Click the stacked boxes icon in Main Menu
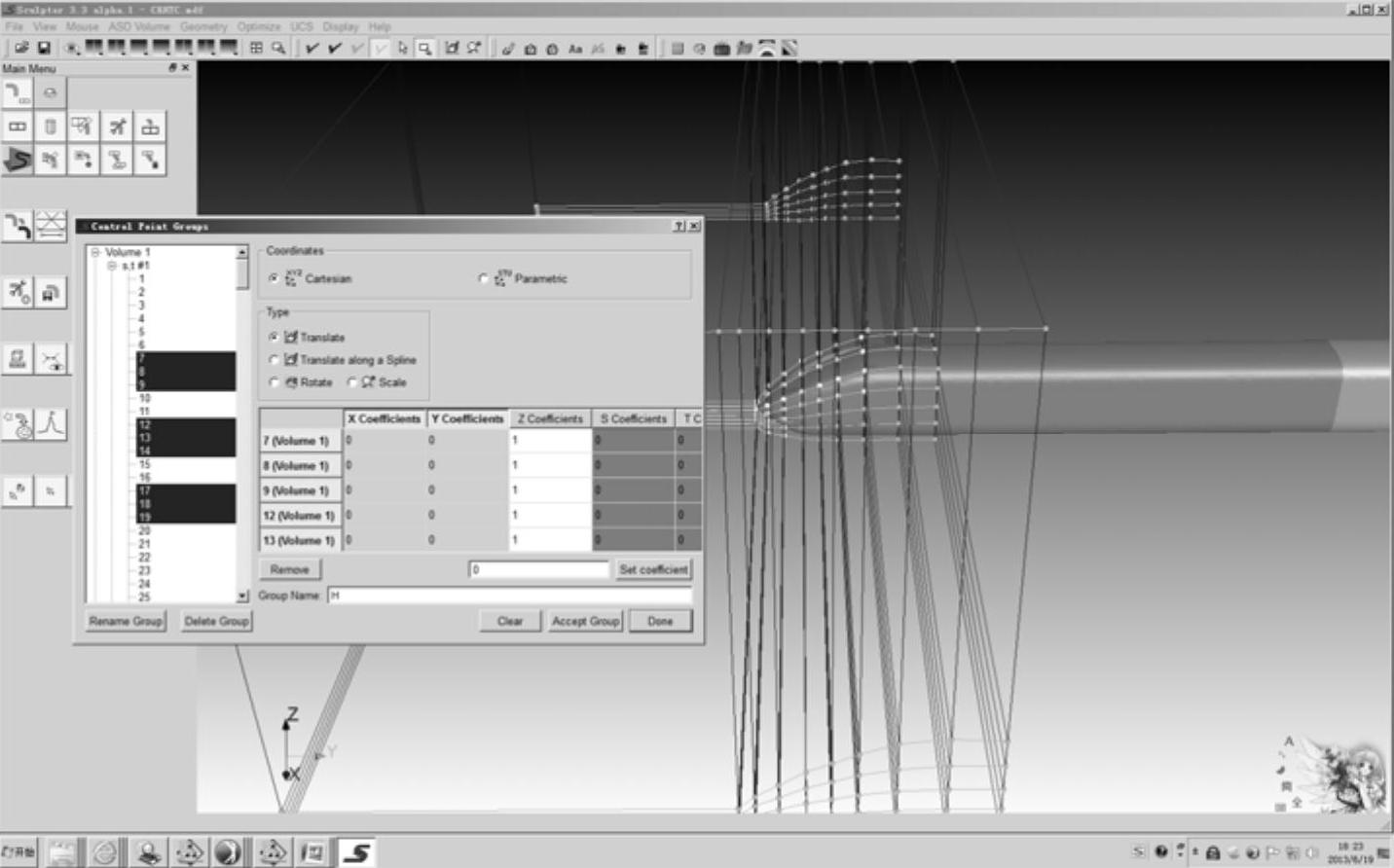The width and height of the screenshot is (1394, 868). tap(151, 127)
